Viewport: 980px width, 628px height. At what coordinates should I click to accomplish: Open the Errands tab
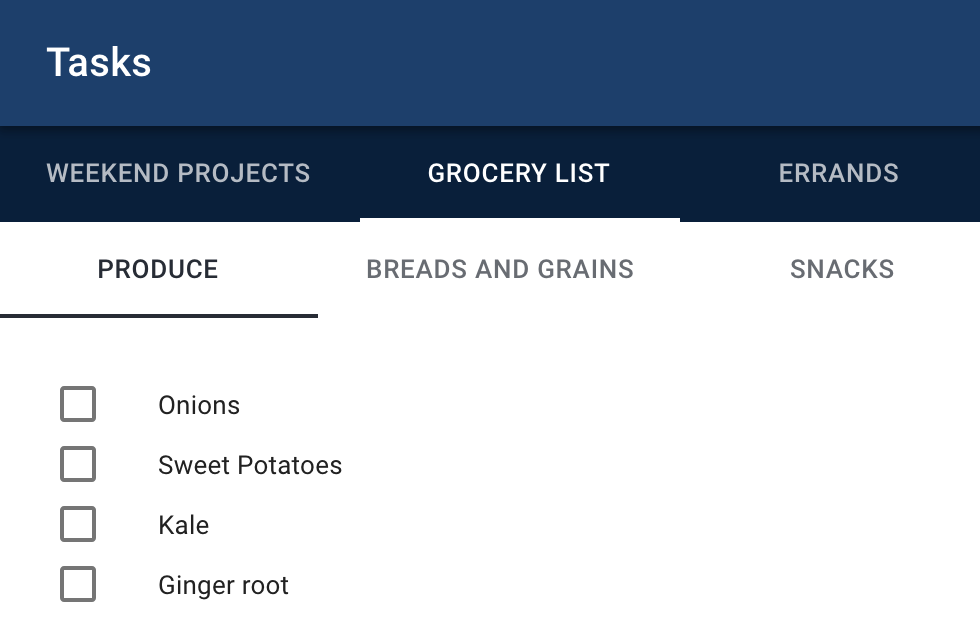point(838,173)
